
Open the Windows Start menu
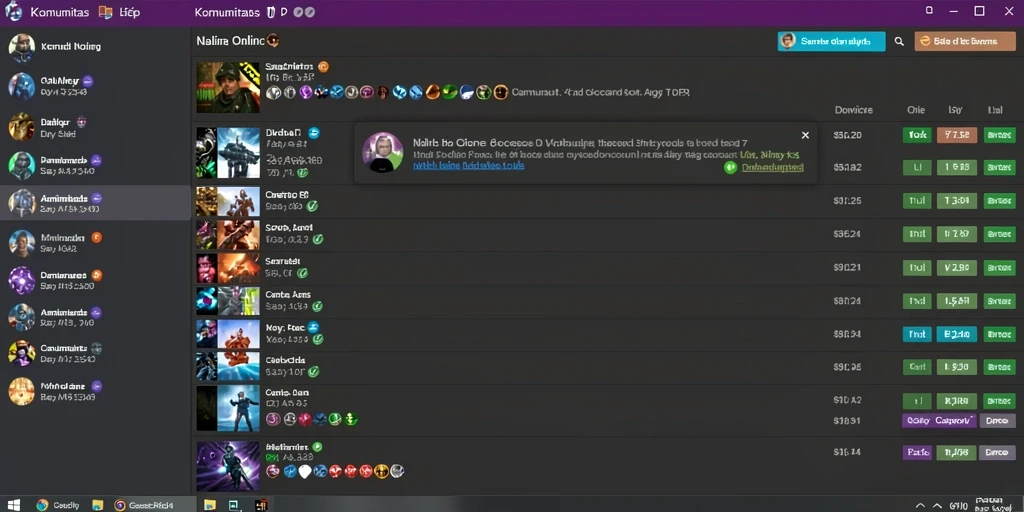pos(13,504)
